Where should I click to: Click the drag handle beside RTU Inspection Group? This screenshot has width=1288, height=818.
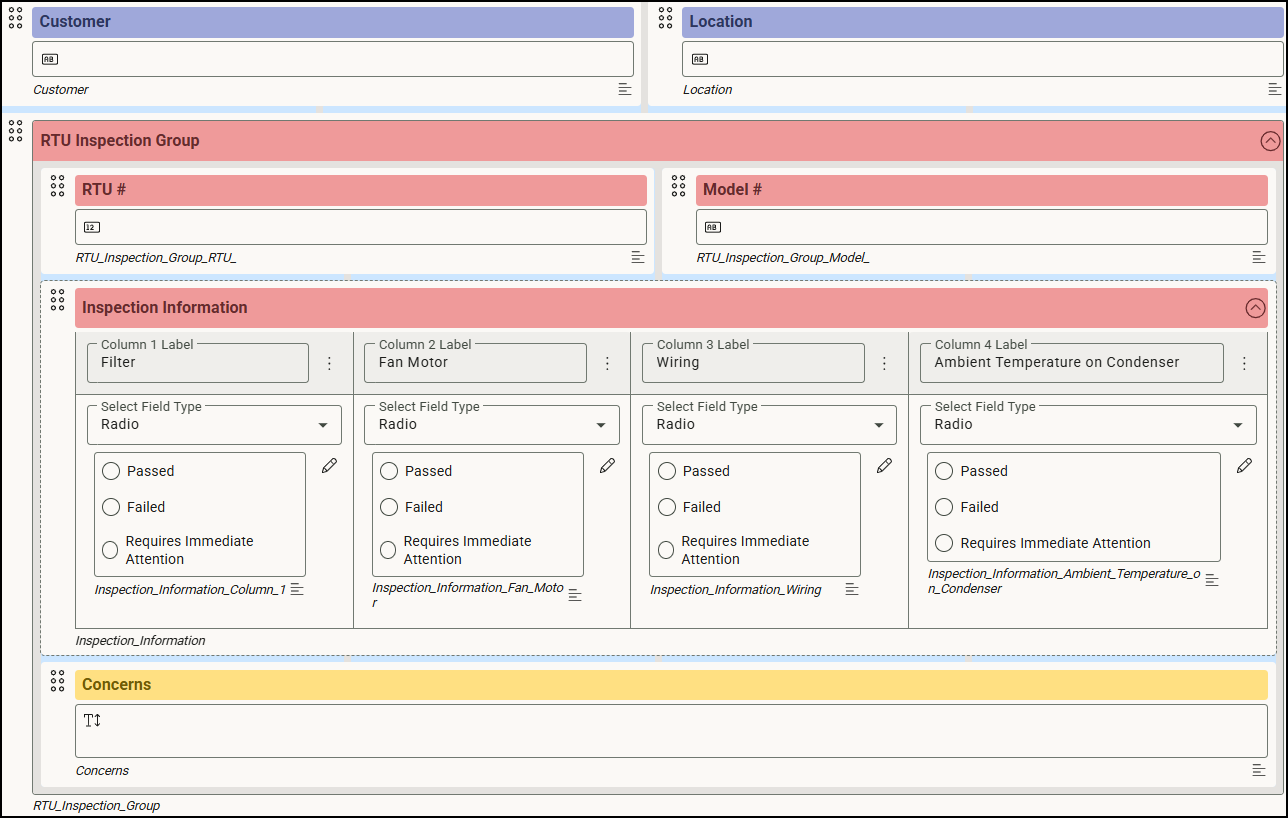click(x=15, y=131)
